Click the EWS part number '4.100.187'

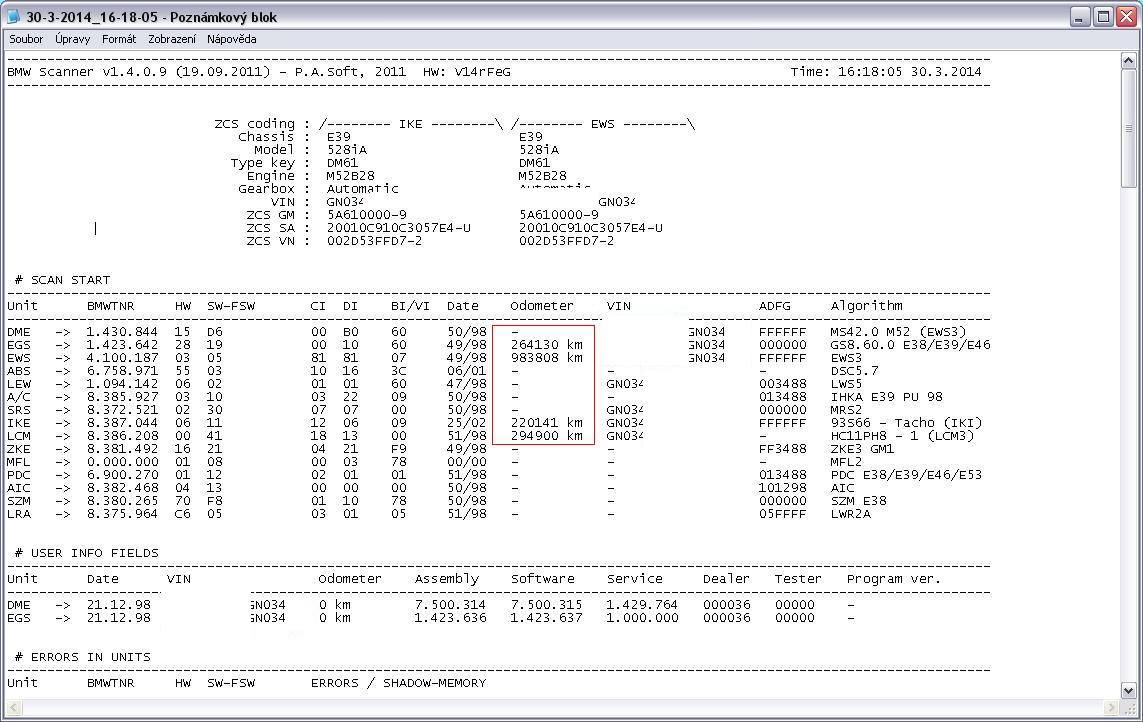pos(122,358)
